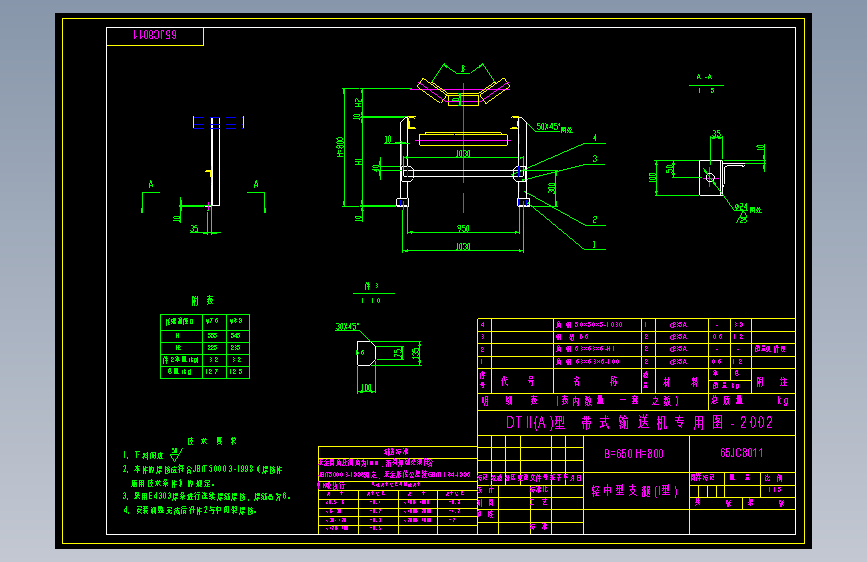Screen dimensions: 867x562
Task: Select the H row in the green table
Action: click(x=205, y=336)
